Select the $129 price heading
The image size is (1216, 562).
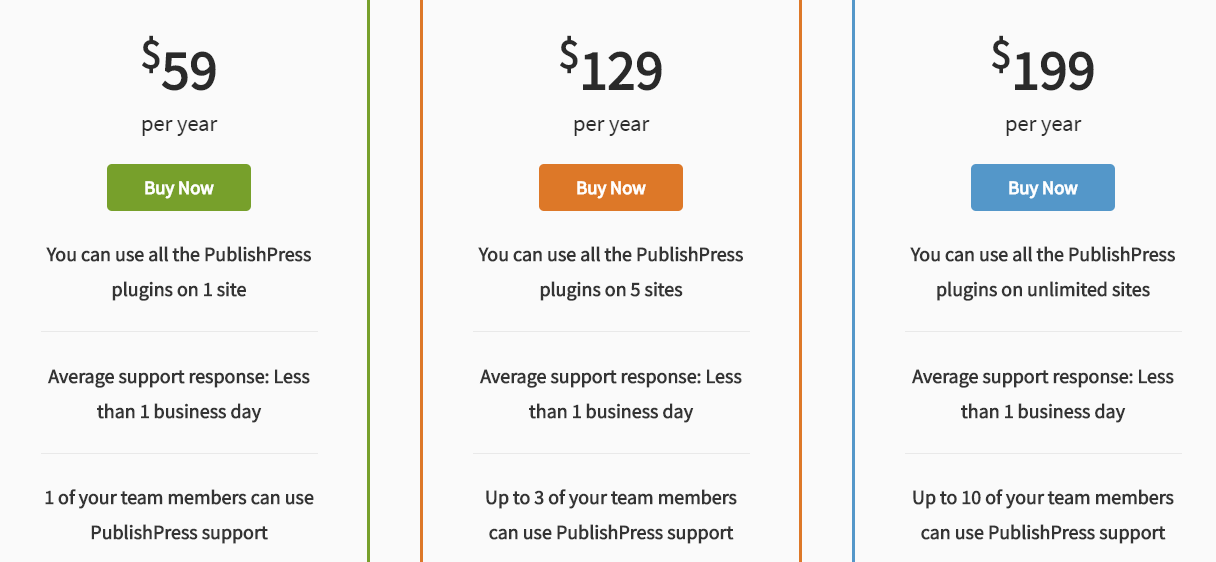click(x=611, y=67)
